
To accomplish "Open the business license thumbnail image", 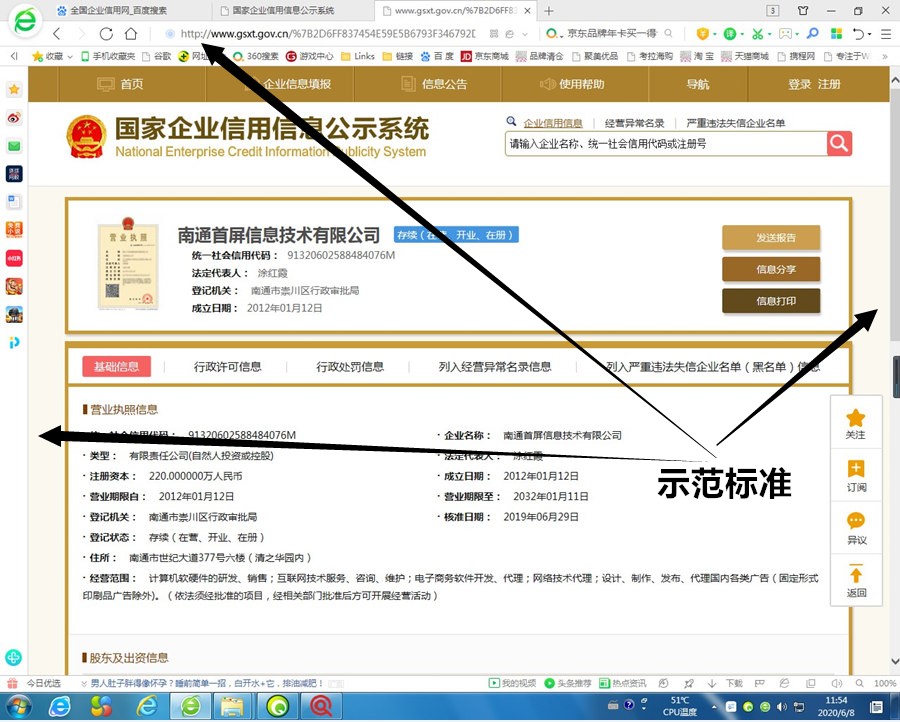I will [128, 263].
